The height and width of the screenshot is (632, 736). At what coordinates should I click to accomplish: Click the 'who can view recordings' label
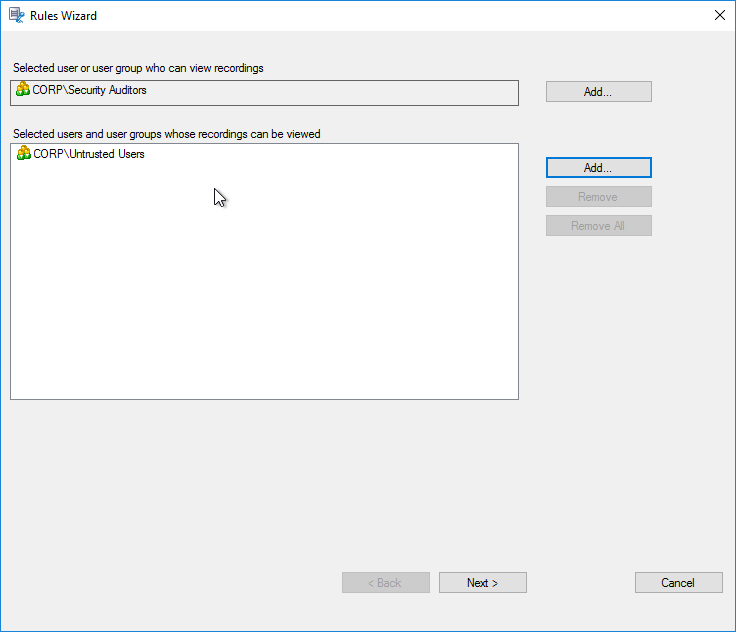pyautogui.click(x=138, y=68)
